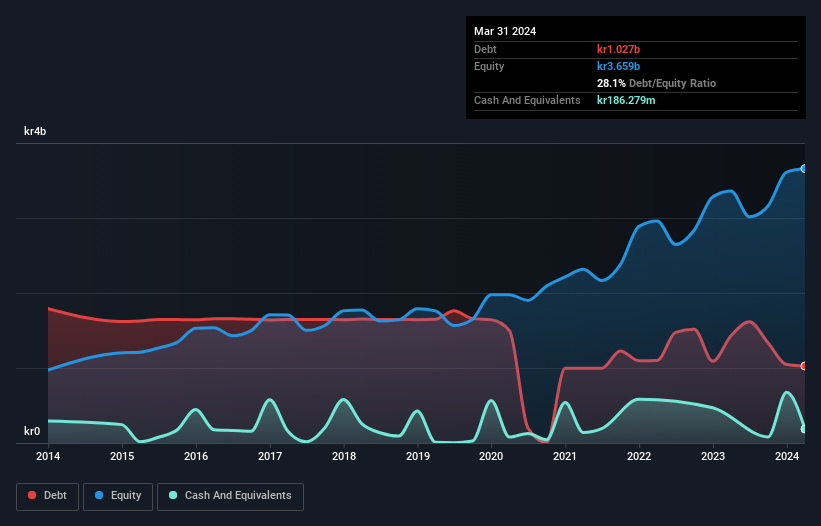Screen dimensions: 821x526
Task: Select the Debt endpoint marker on chart
Action: tap(804, 366)
